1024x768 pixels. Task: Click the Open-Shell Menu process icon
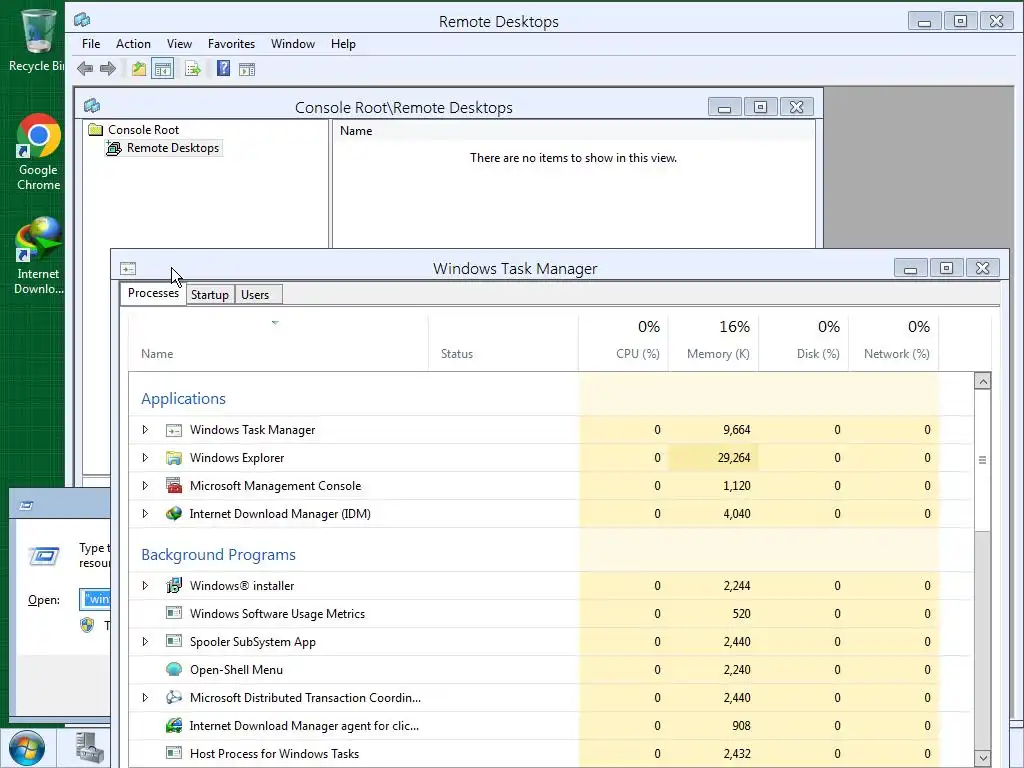click(x=174, y=669)
